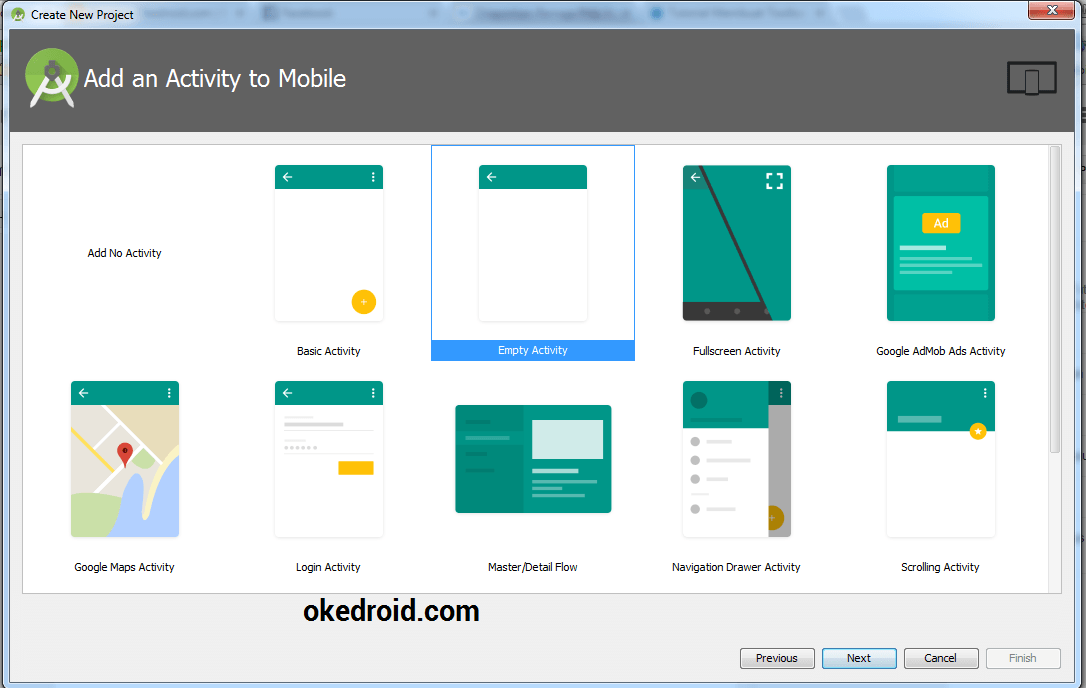Click the back arrow in Empty Activity preview
Viewport: 1086px width, 688px height.
(491, 176)
